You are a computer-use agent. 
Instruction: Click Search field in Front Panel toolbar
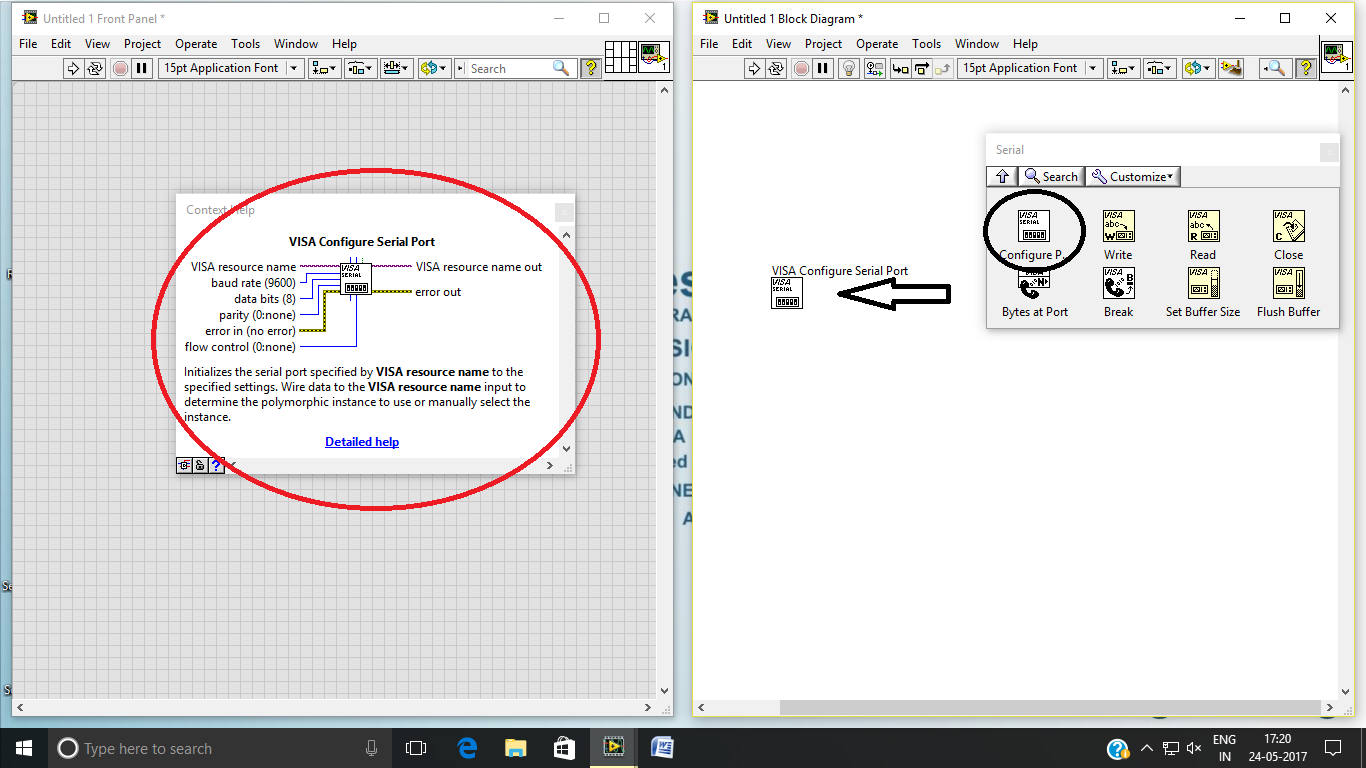pyautogui.click(x=512, y=68)
